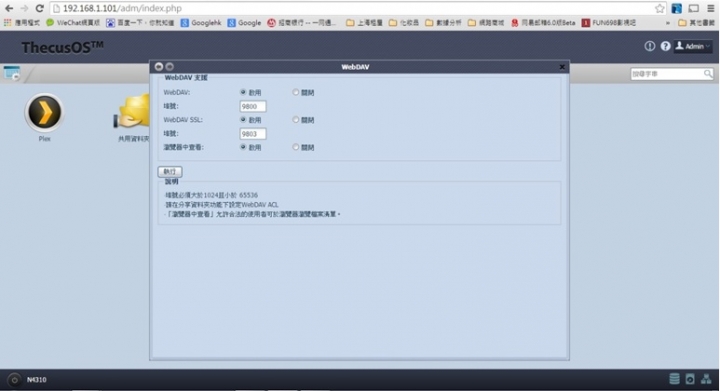Screen dimensions: 720x391
Task: Click the screen-shaped icon beside the browser menu
Action: point(693,8)
